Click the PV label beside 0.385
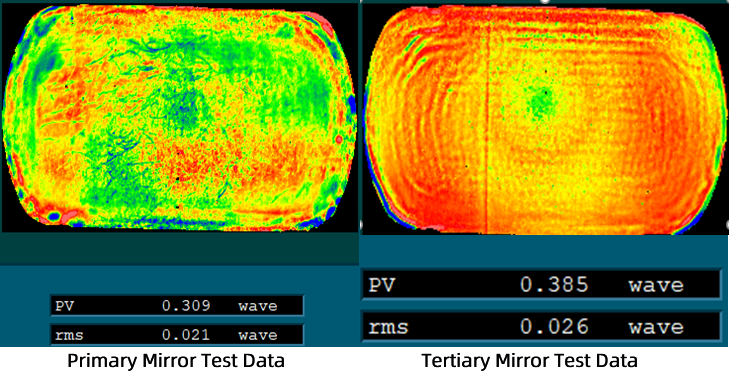This screenshot has width=729, height=373. 381,285
